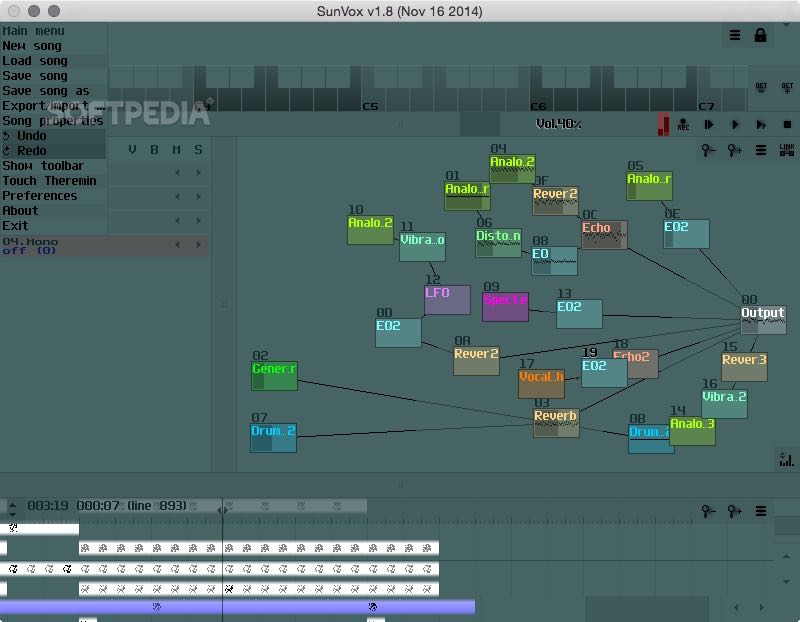Toggle the LINK modules button
Image resolution: width=800 pixels, height=622 pixels.
coord(787,150)
